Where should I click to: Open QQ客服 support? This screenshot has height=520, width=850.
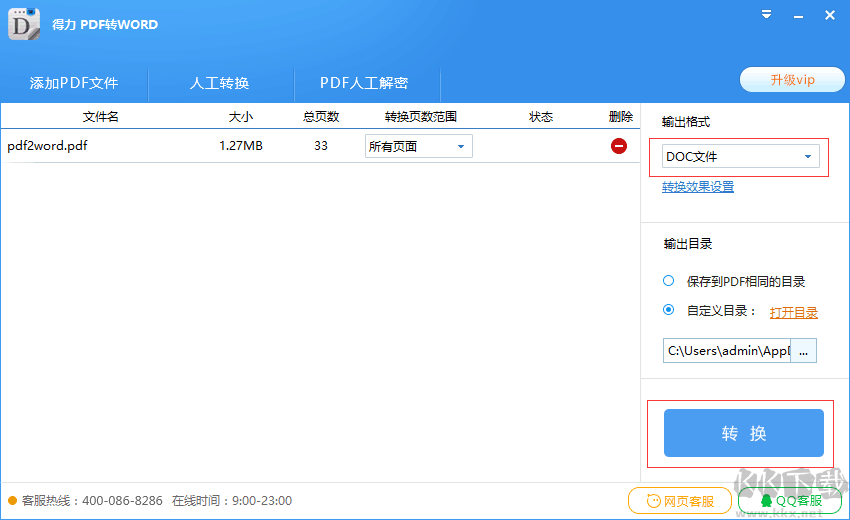(x=790, y=501)
